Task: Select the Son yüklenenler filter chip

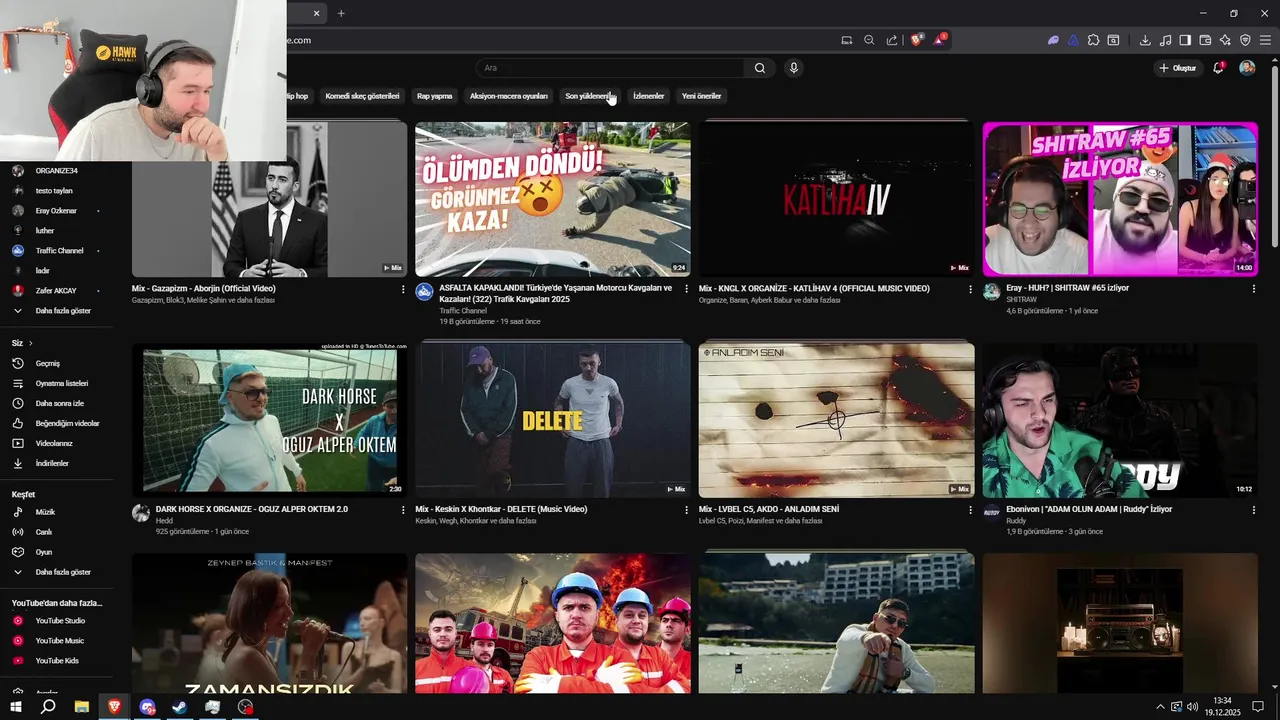Action: pyautogui.click(x=589, y=96)
